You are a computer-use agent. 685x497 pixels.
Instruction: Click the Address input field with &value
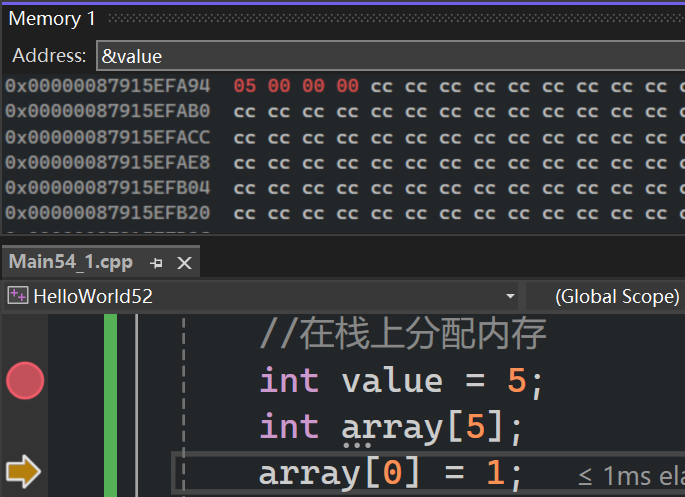(390, 56)
